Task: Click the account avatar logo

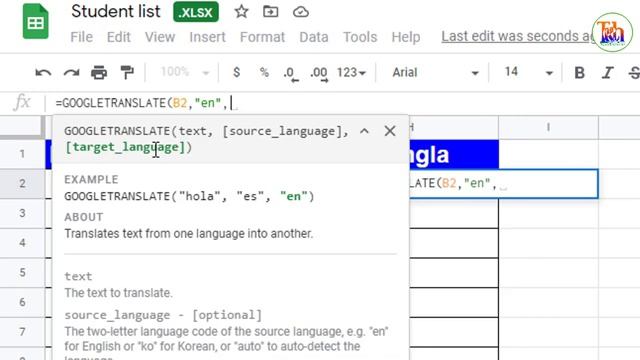Action: tap(612, 32)
